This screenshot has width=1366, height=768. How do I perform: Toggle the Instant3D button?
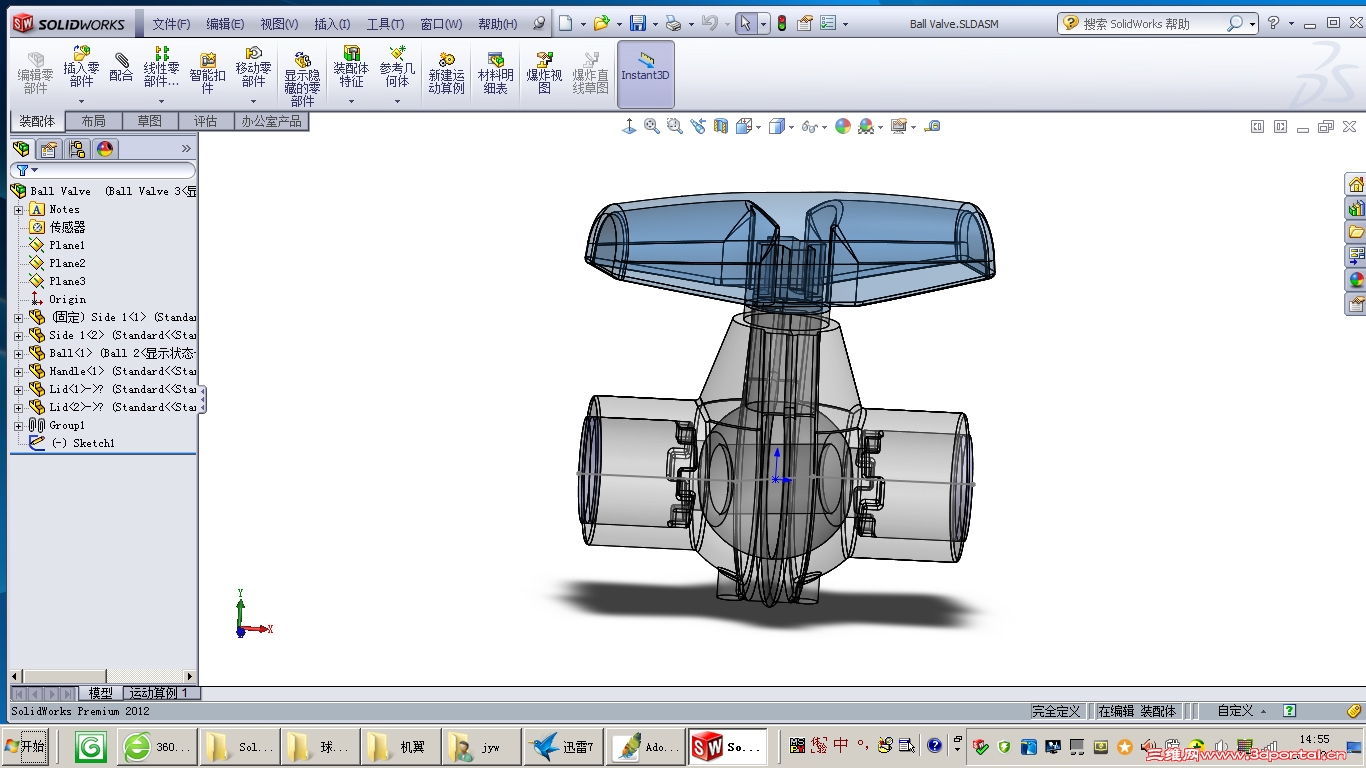point(645,74)
